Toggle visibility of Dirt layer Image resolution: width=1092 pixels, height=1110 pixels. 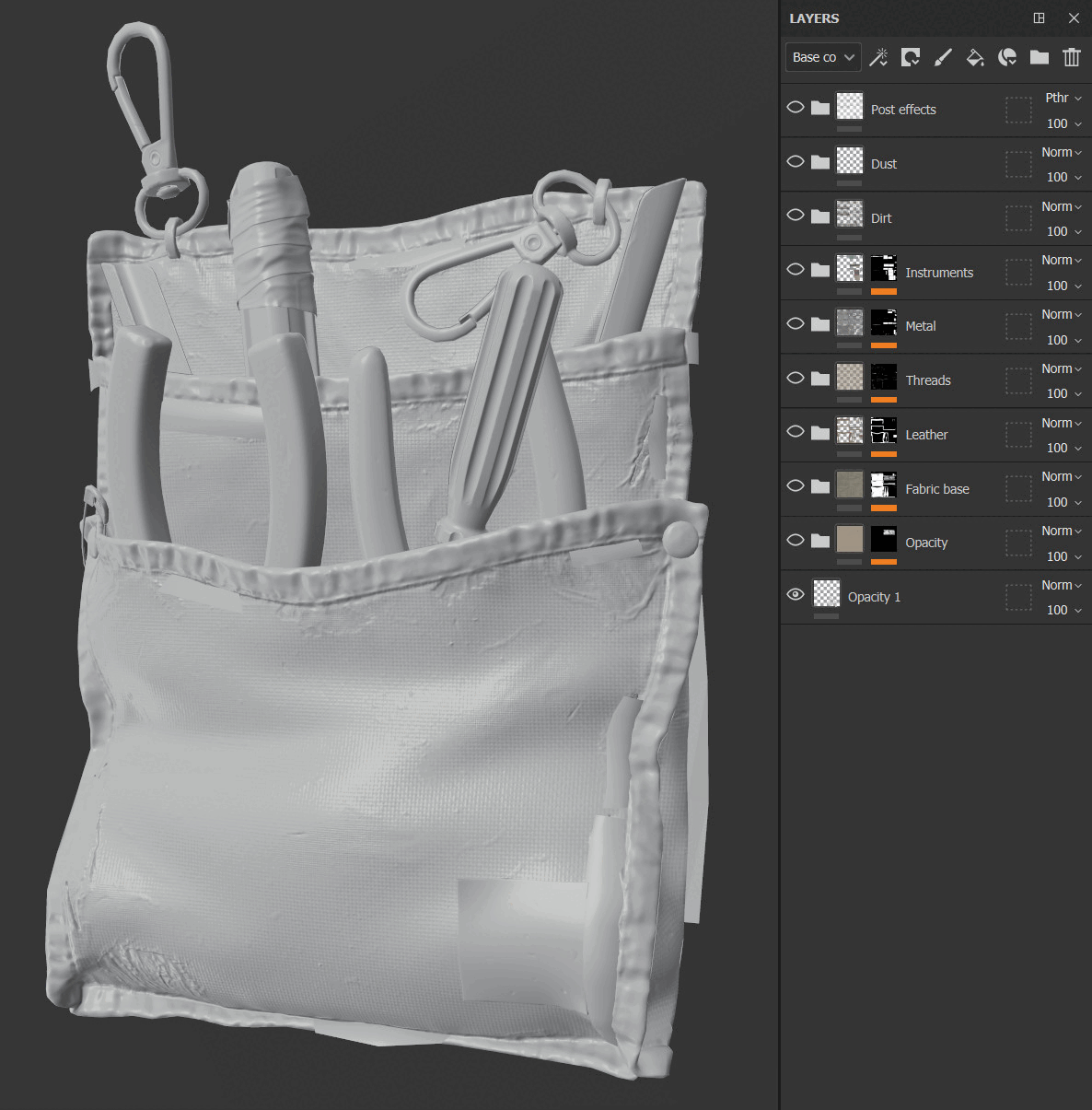click(x=796, y=215)
